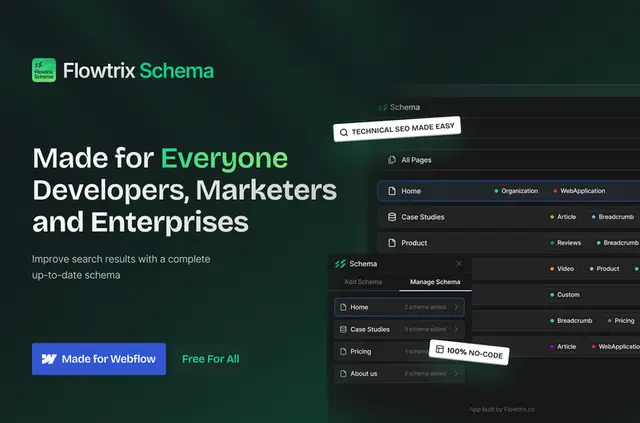Image resolution: width=640 pixels, height=423 pixels.
Task: Click the Product page file icon
Action: (x=392, y=243)
